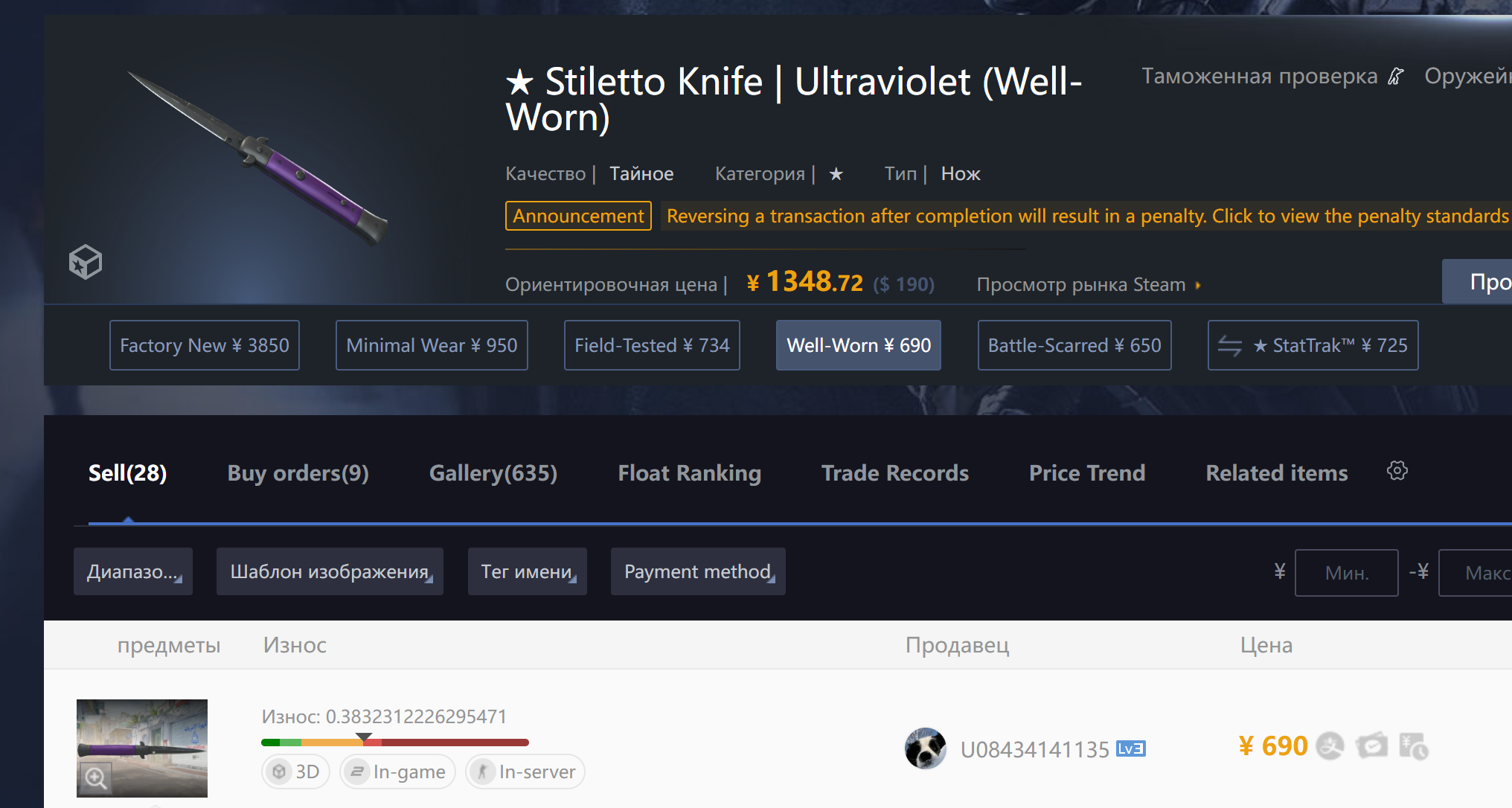Open the Price Trend tab
This screenshot has width=1512, height=808.
pos(1086,473)
